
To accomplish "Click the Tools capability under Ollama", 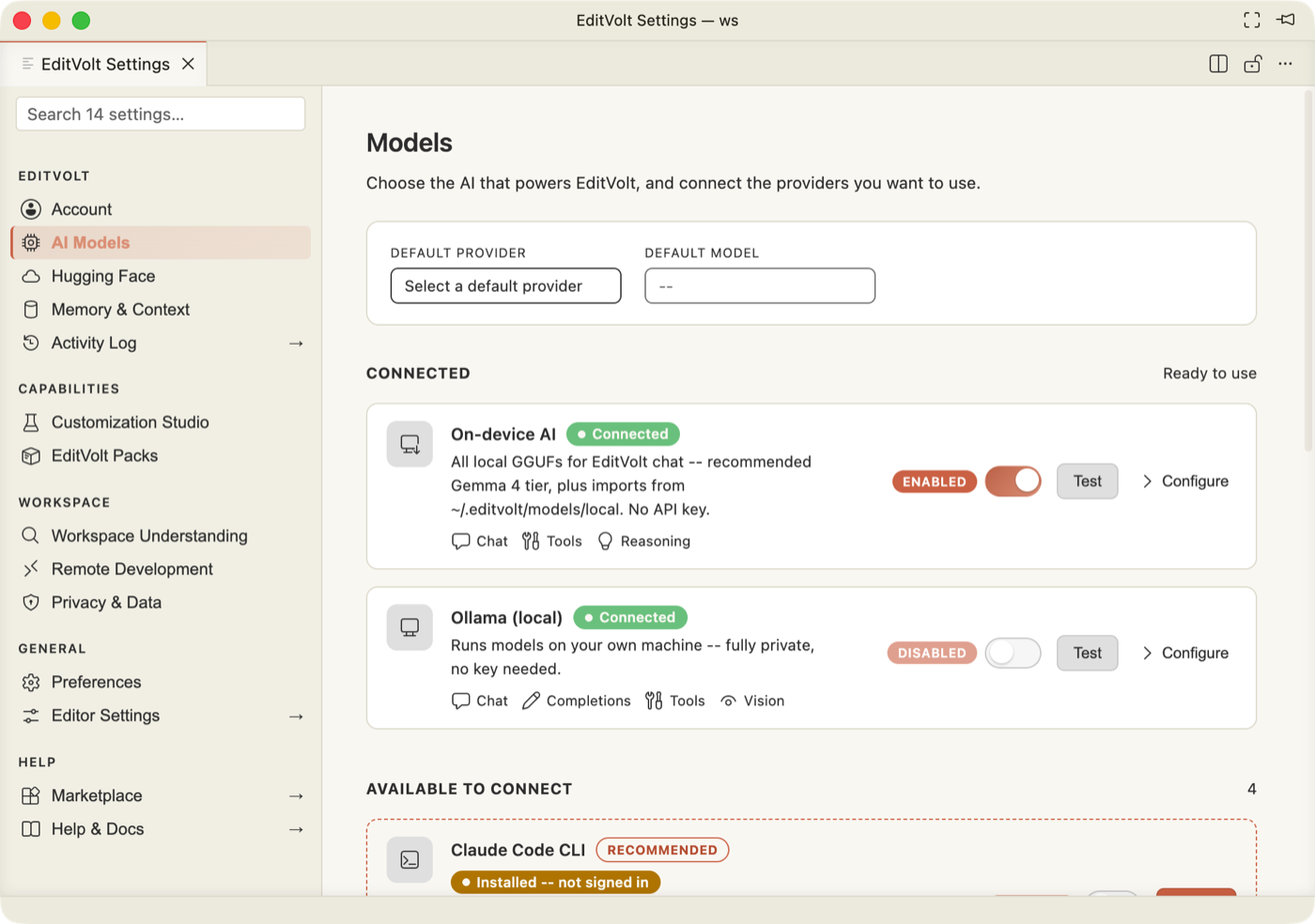I will (x=674, y=701).
